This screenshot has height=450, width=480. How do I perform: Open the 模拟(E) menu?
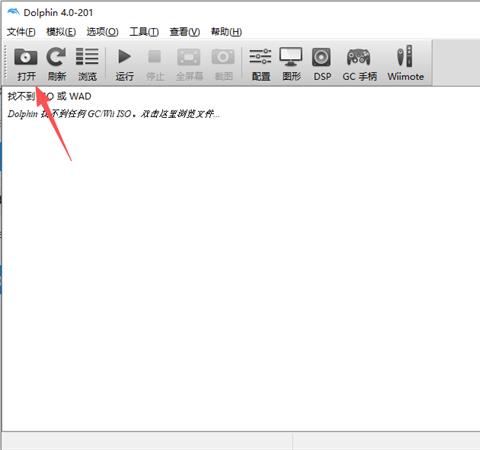click(x=61, y=32)
